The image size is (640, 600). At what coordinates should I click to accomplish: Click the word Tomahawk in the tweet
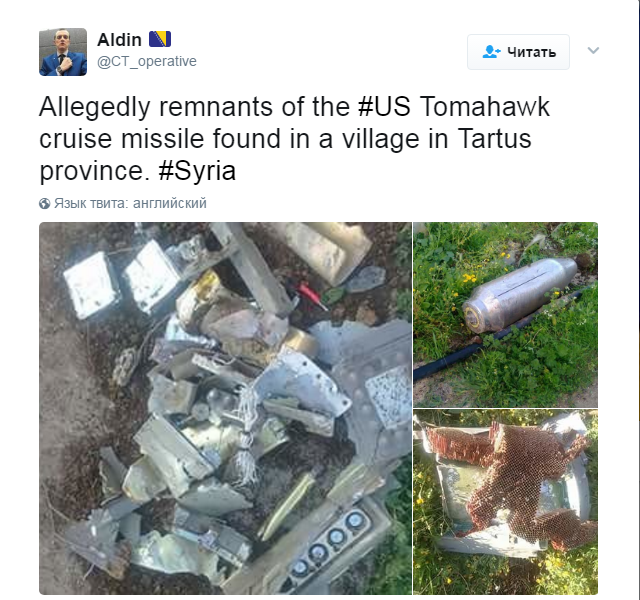(x=484, y=107)
